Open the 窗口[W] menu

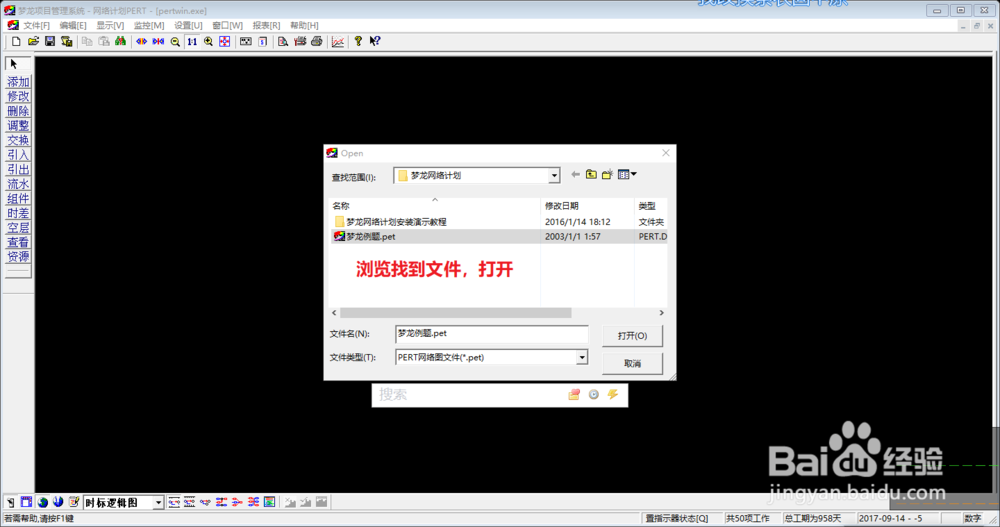point(227,26)
